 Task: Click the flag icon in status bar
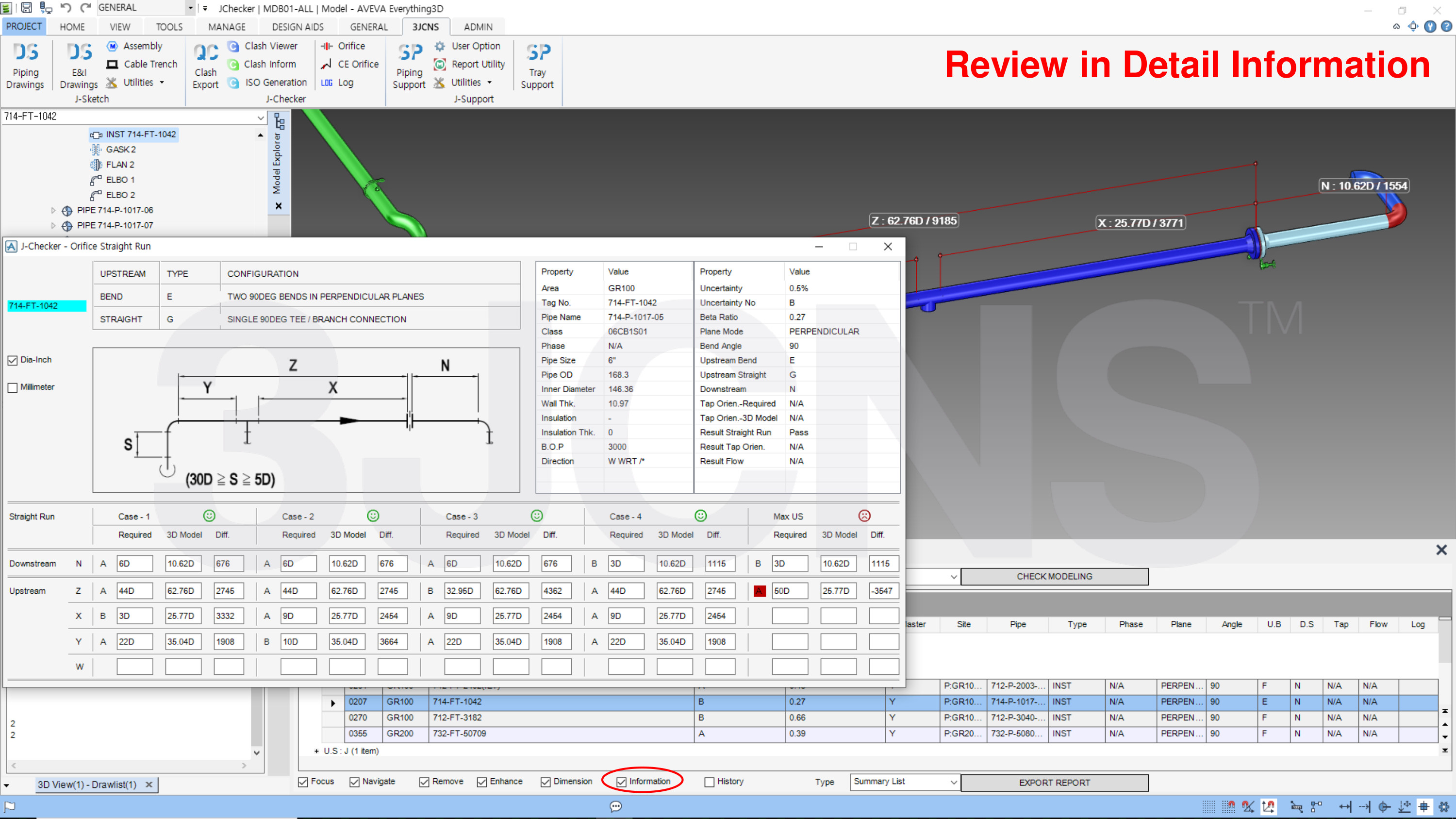pyautogui.click(x=10, y=806)
